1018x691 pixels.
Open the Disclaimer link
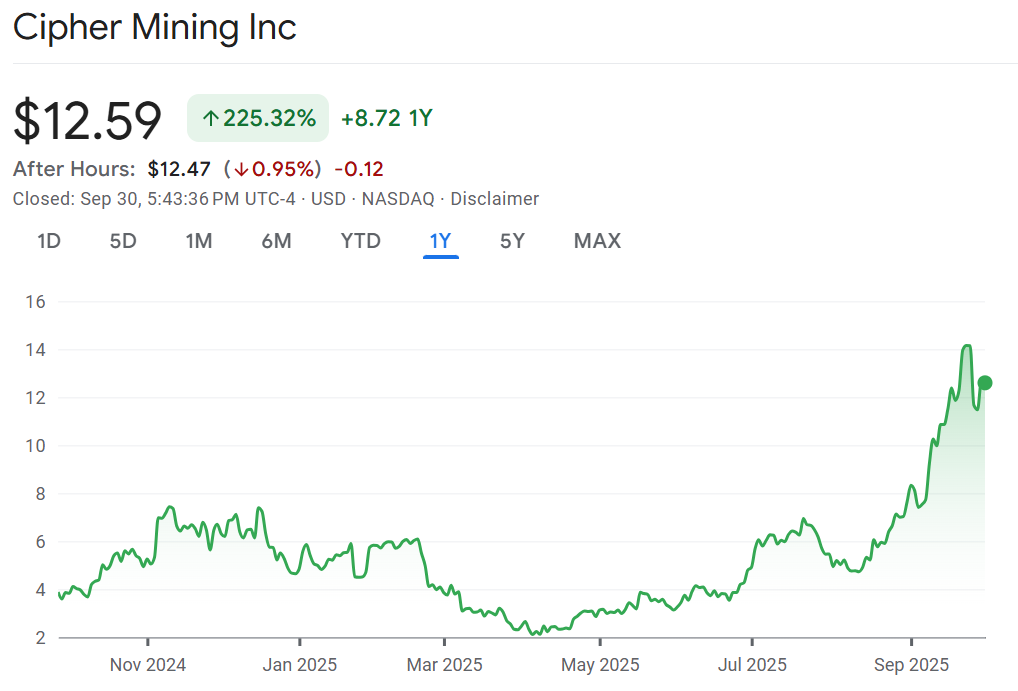(494, 199)
